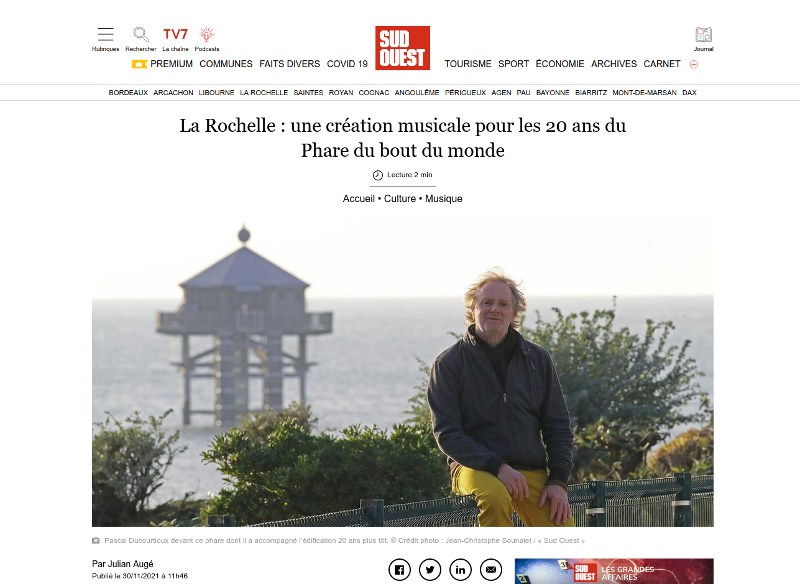Open the Rechercher search icon

(x=141, y=39)
